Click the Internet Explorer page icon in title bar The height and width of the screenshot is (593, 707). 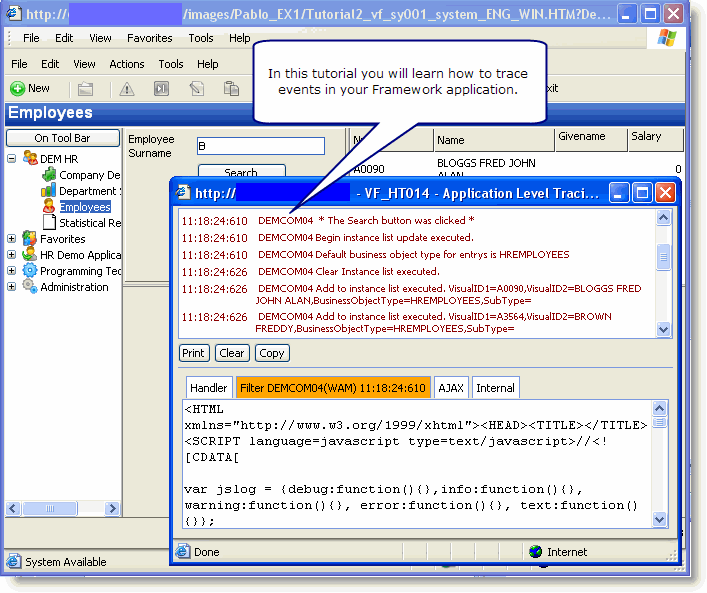coord(14,14)
